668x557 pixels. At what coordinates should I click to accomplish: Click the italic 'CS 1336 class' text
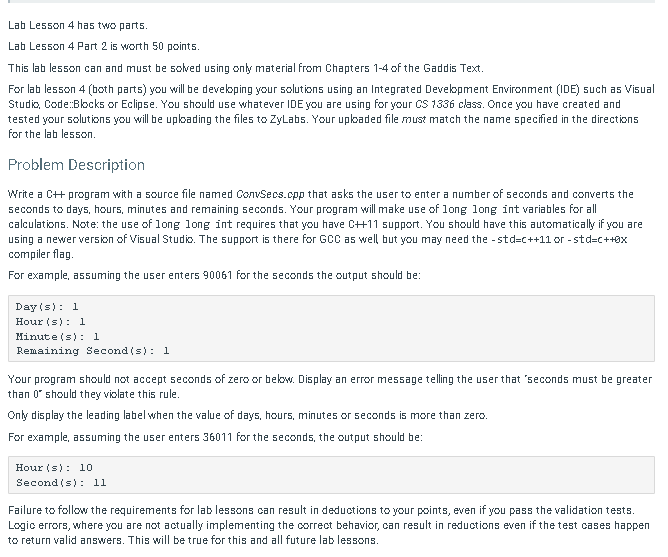pos(449,104)
